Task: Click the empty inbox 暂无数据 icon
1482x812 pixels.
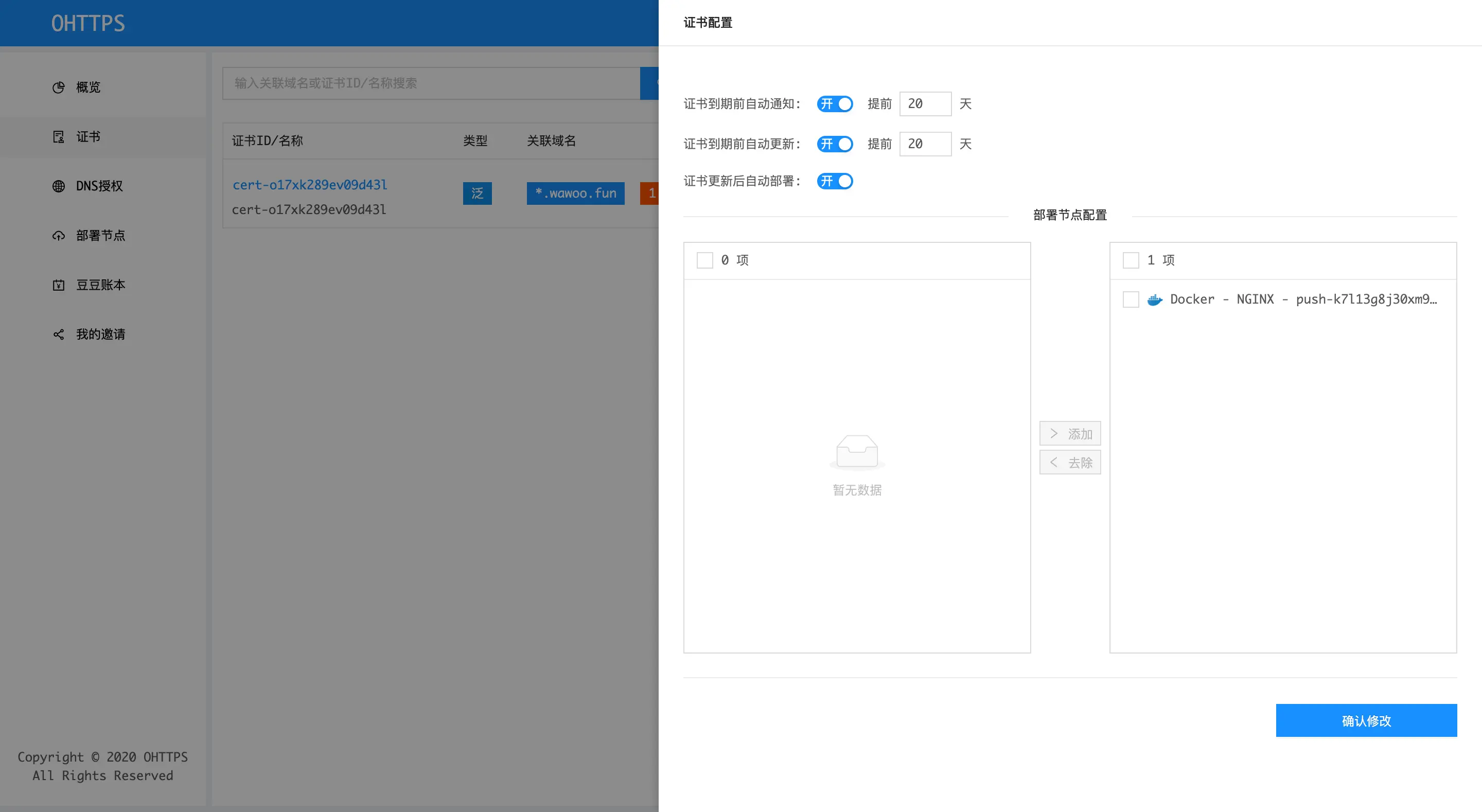Action: pyautogui.click(x=857, y=452)
